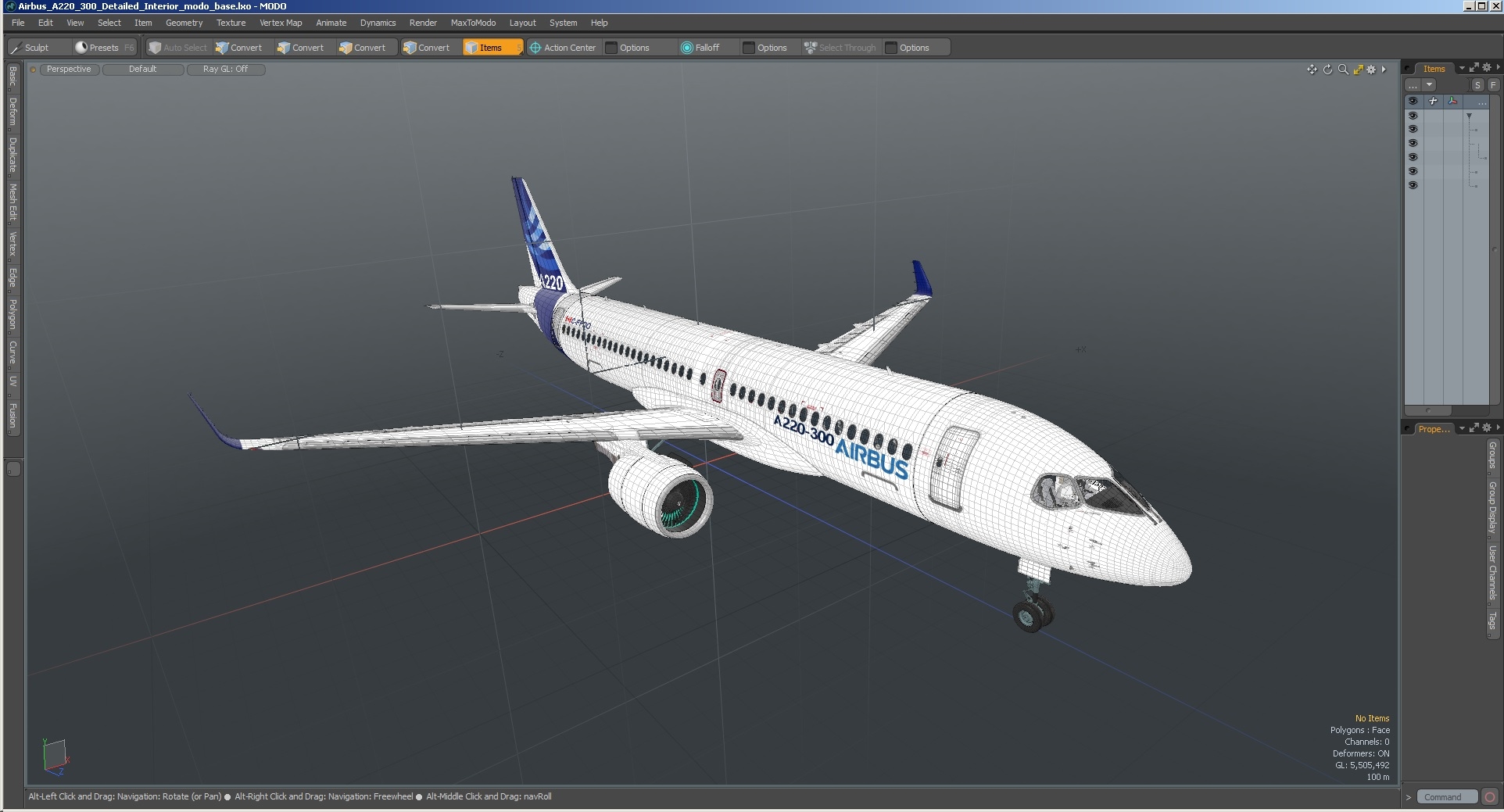1504x812 pixels.
Task: Collapse the expanded item hierarchy triangle
Action: [x=1469, y=115]
